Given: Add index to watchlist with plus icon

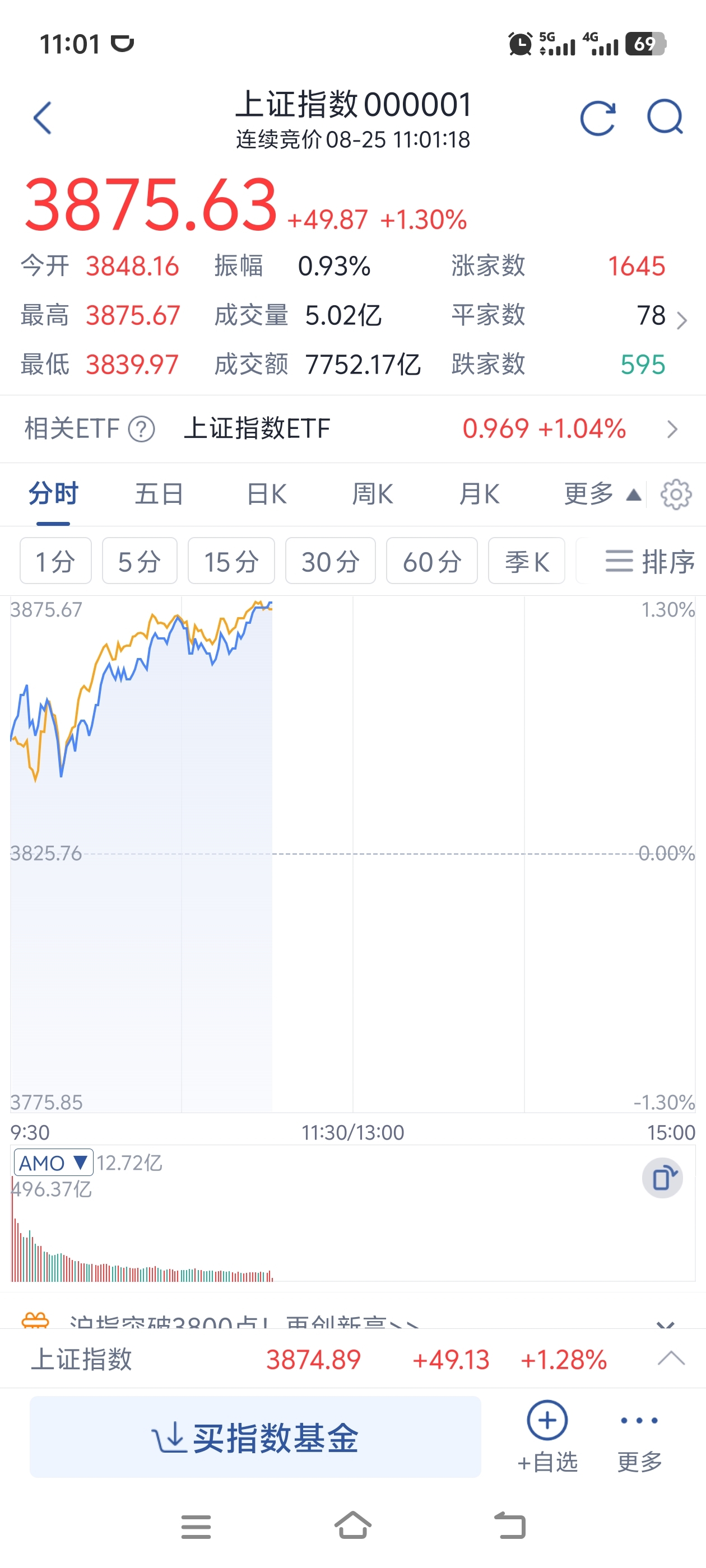Looking at the screenshot, I should 547,1420.
